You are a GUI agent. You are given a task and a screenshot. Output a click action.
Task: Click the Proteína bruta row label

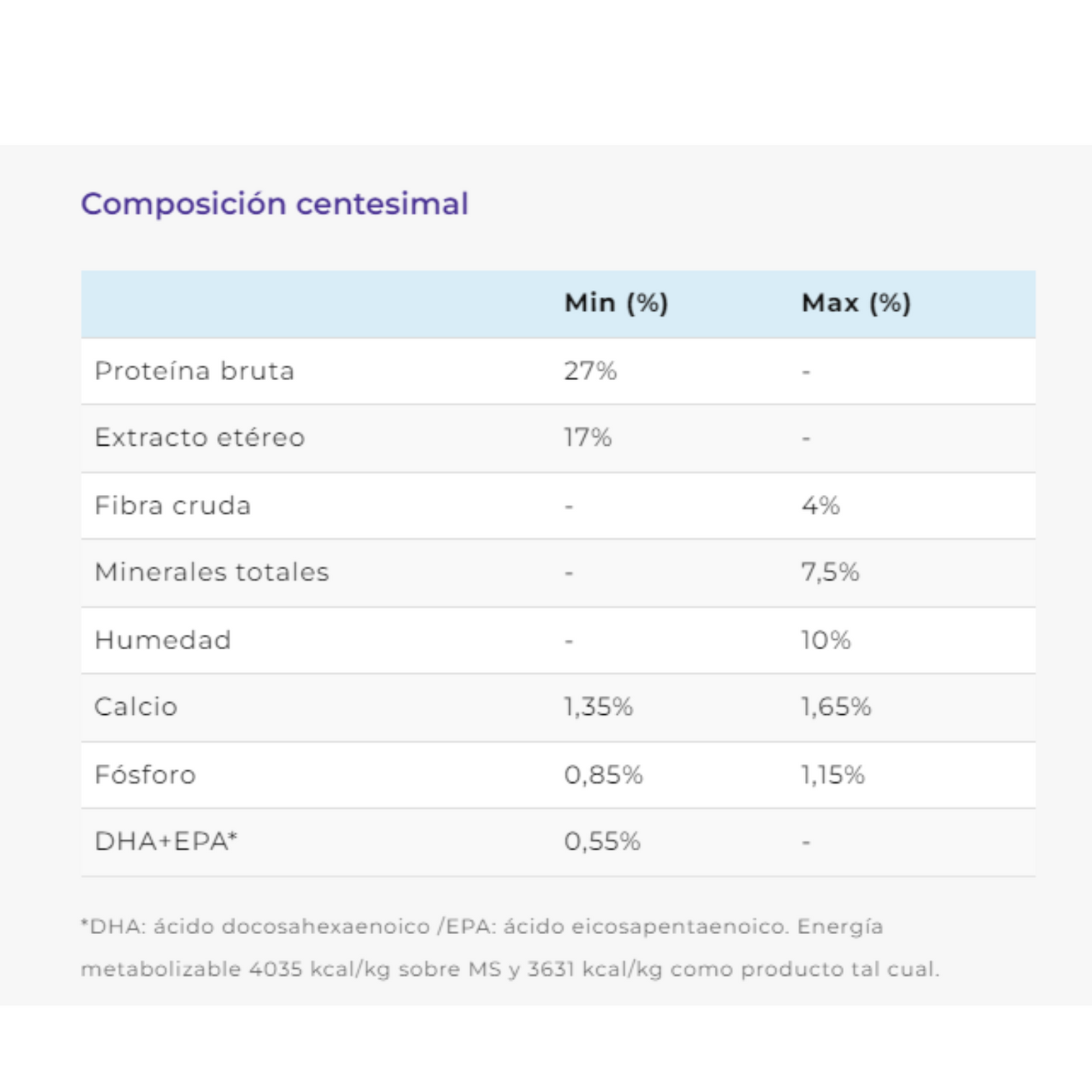point(194,371)
